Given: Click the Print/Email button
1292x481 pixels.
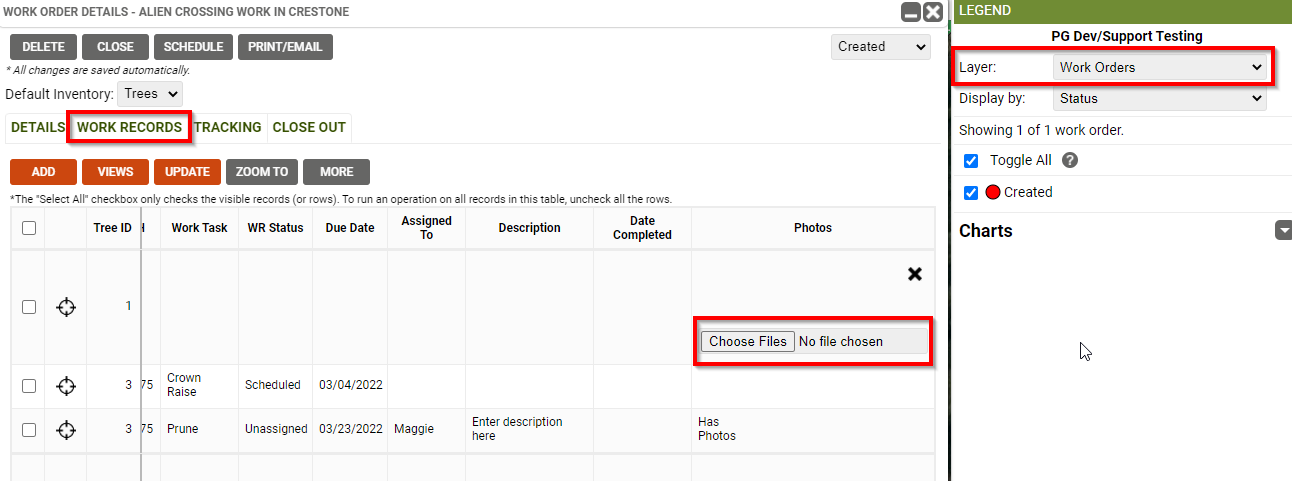Looking at the screenshot, I should coord(285,47).
